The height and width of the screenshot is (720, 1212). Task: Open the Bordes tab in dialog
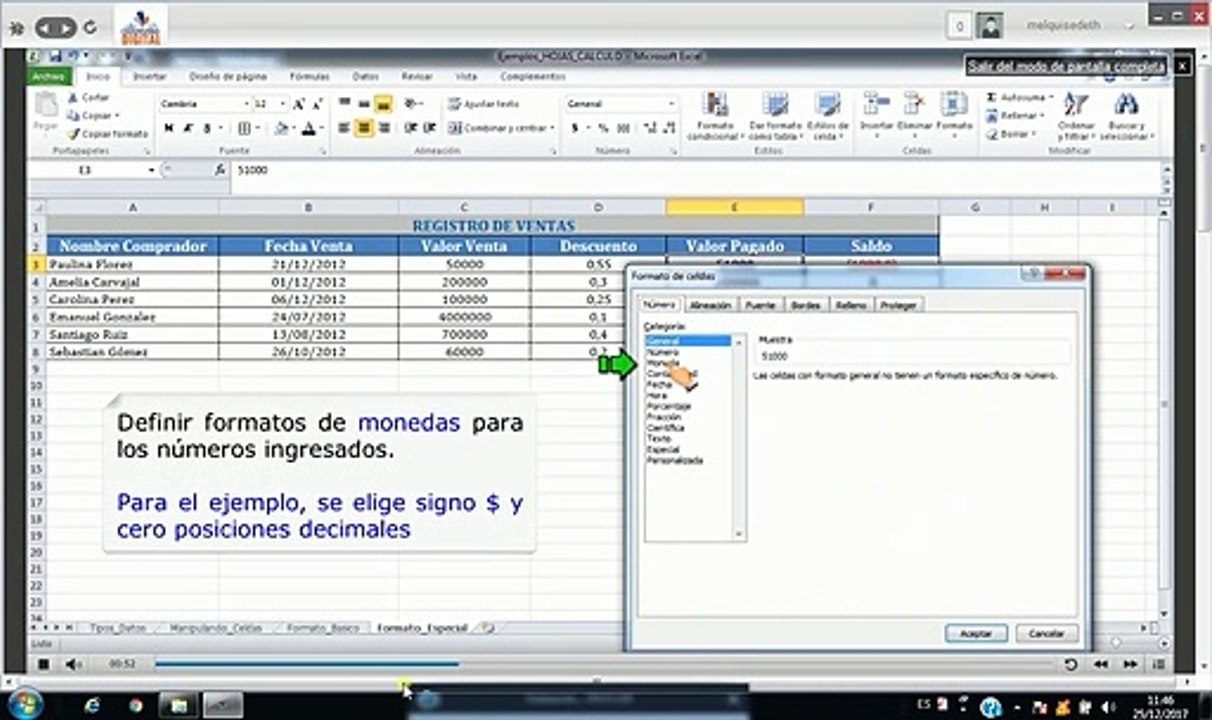pyautogui.click(x=807, y=305)
